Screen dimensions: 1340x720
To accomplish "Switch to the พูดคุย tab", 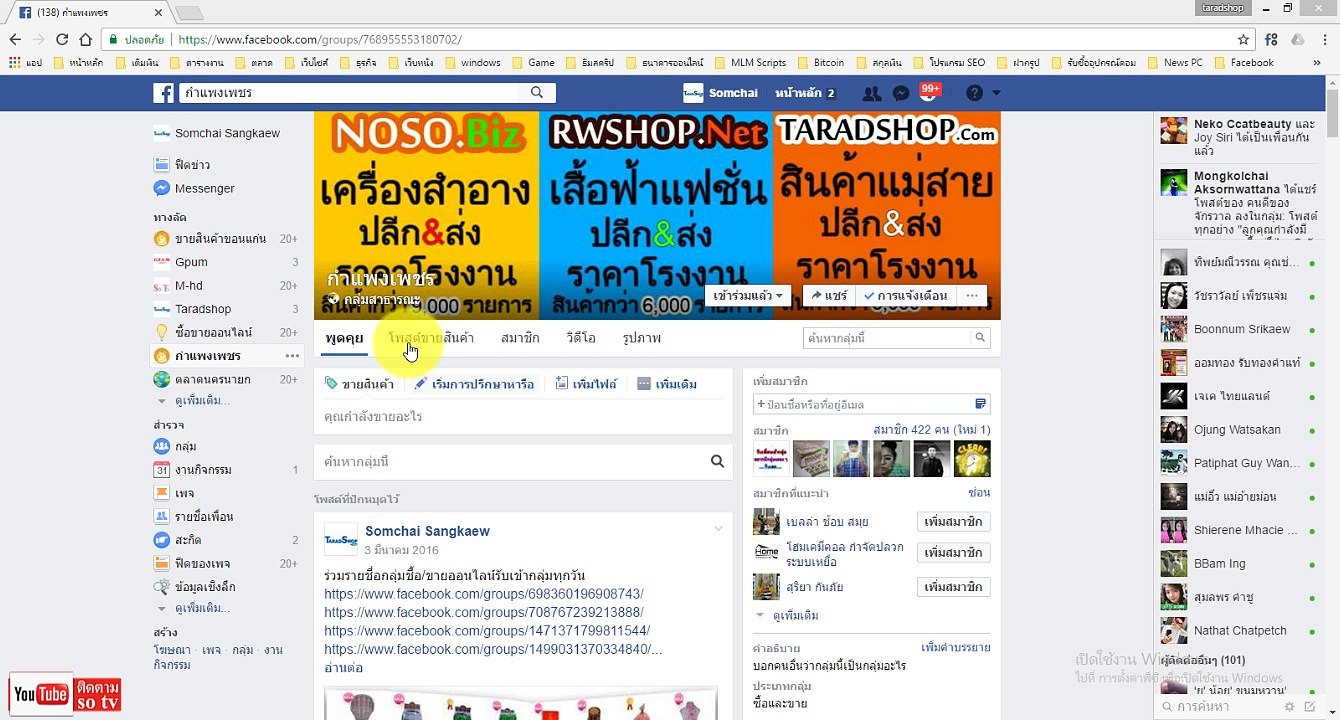I will (x=344, y=338).
